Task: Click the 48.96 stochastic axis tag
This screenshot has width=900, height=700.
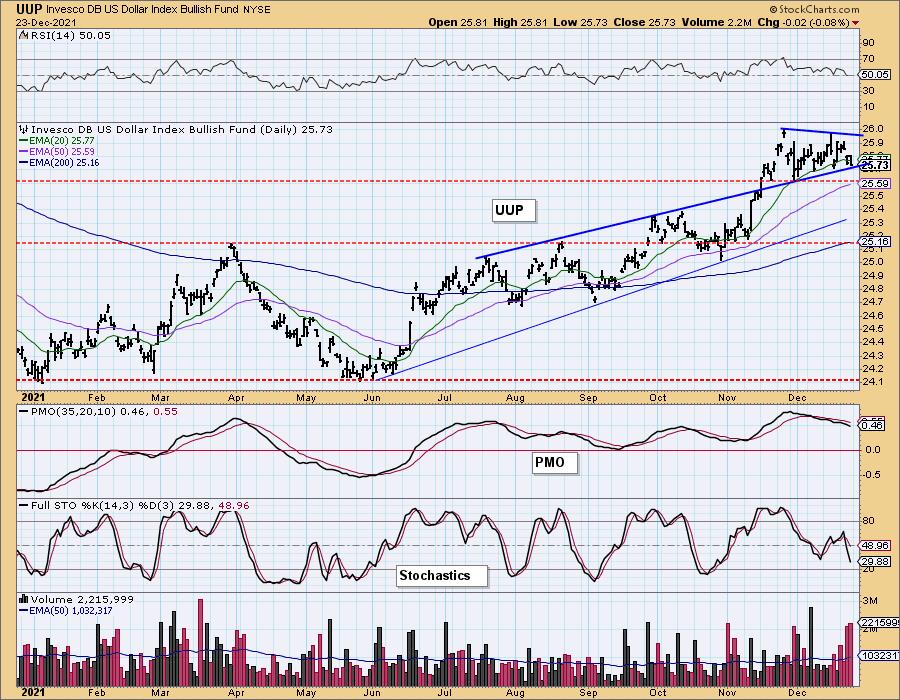Action: 875,545
